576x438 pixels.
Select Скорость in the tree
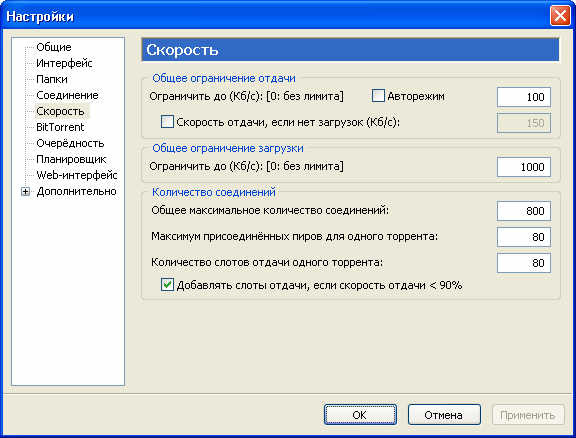click(60, 111)
